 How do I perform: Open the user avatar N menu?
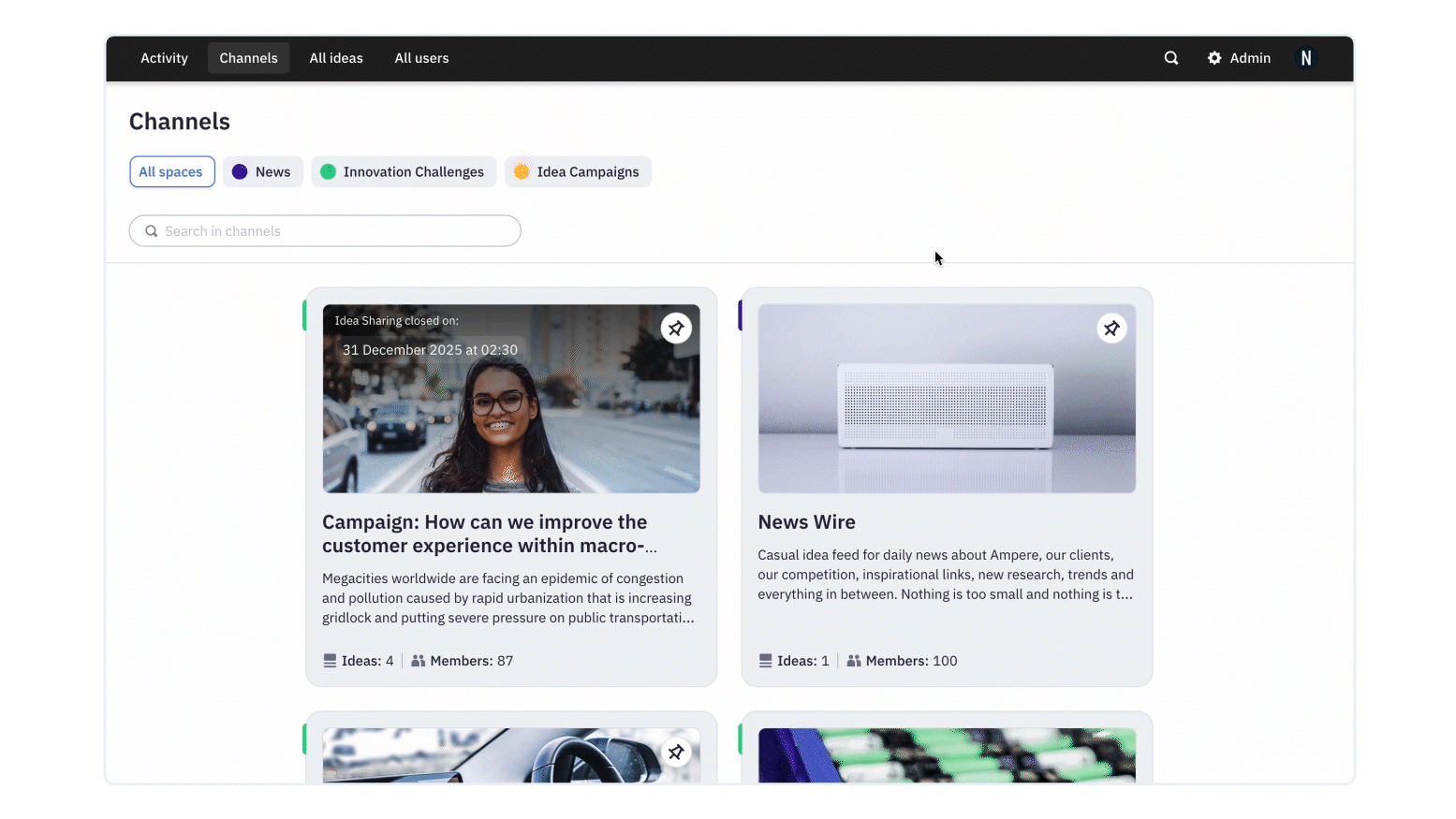click(1305, 58)
